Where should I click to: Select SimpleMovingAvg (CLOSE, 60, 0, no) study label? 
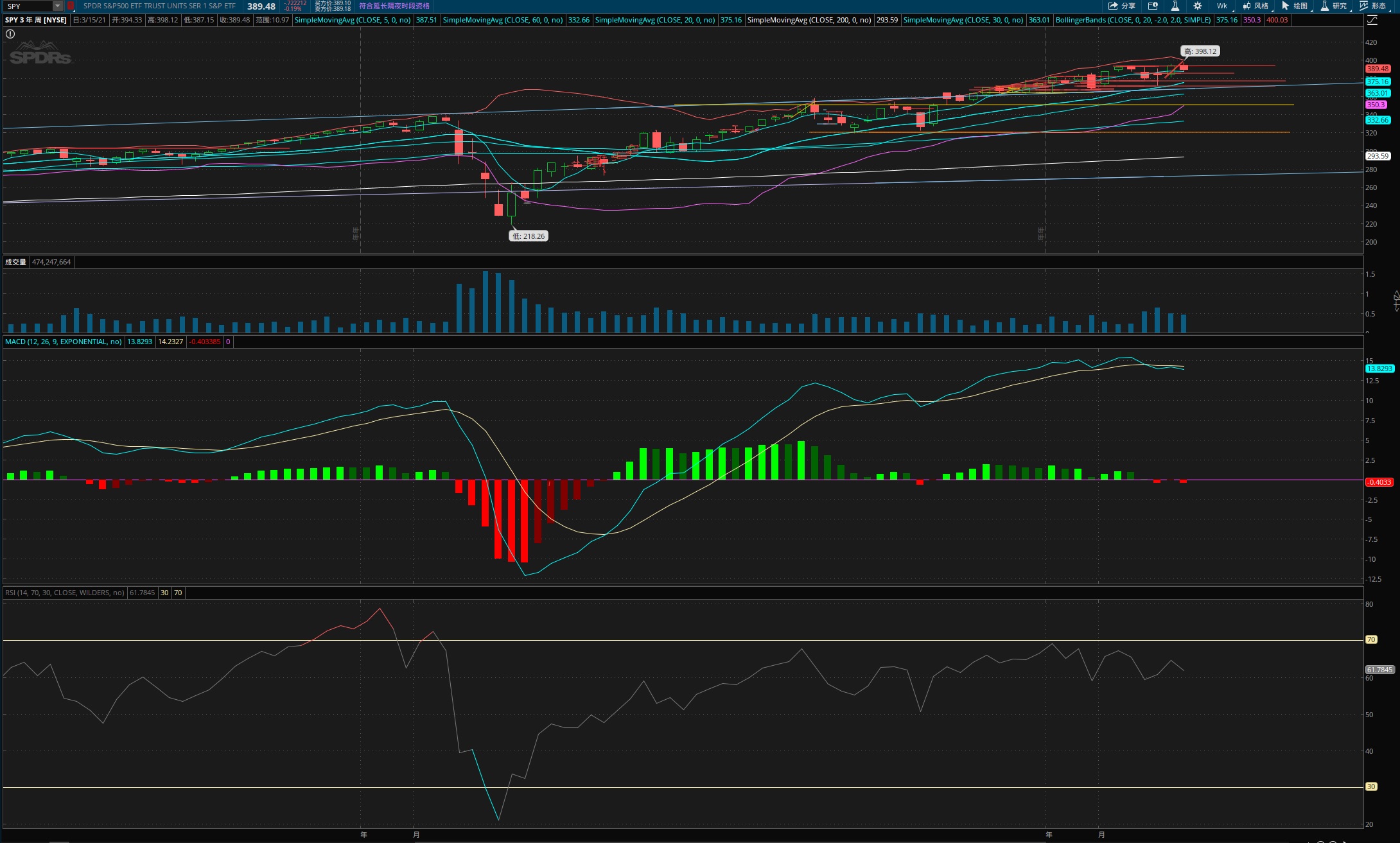pos(503,20)
